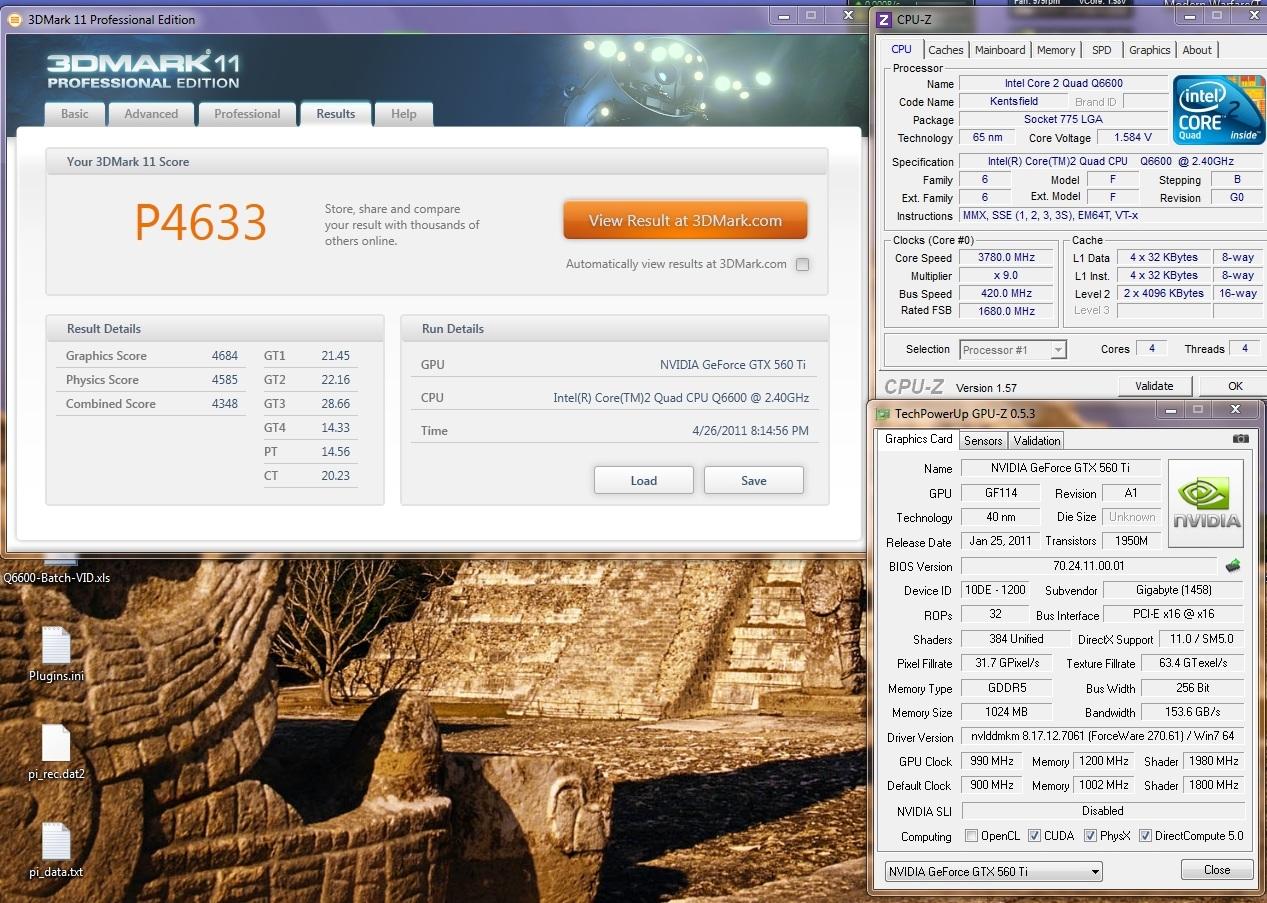Enable automatically view results at 3DMark.com
This screenshot has height=903, width=1267.
[x=802, y=265]
